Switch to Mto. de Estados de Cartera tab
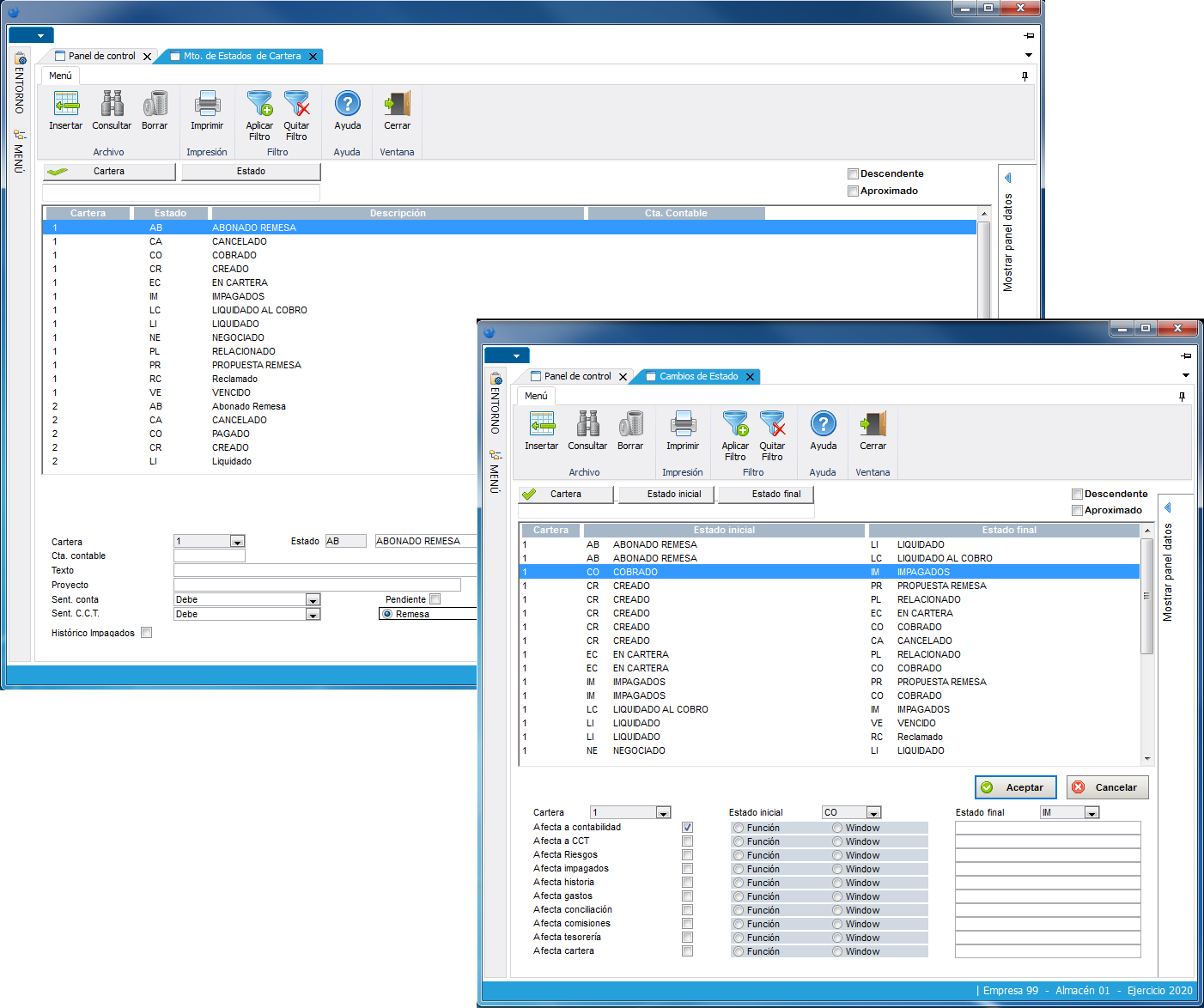Image resolution: width=1204 pixels, height=1008 pixels. tap(242, 57)
